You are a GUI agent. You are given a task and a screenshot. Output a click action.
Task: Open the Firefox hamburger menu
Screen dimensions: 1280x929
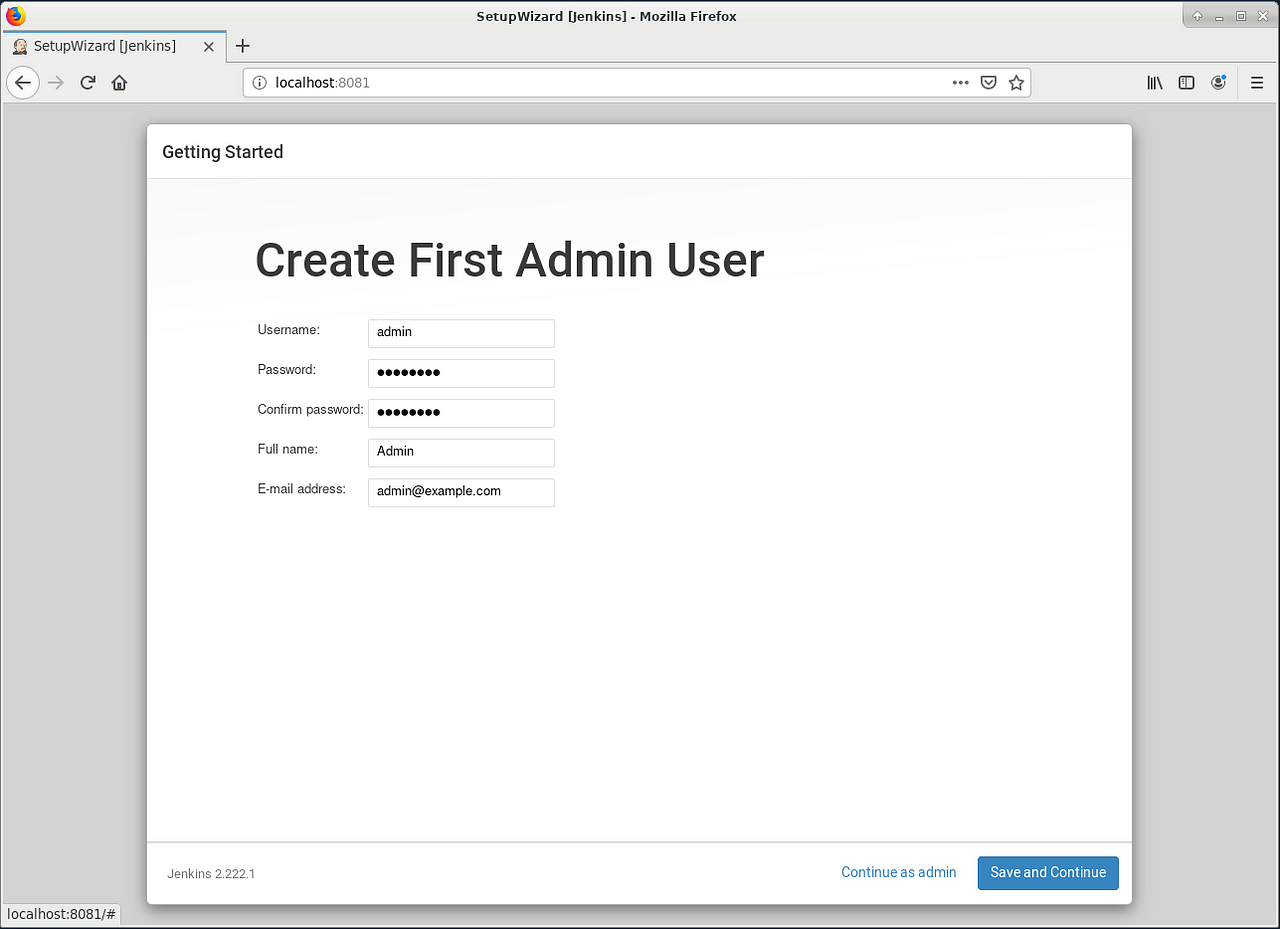tap(1257, 83)
